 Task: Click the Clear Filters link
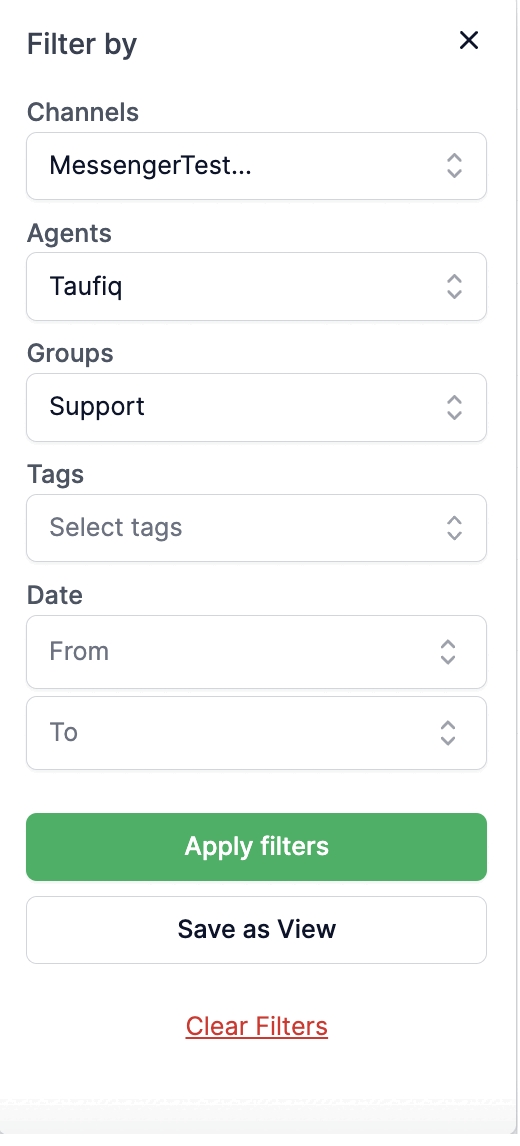point(257,1026)
